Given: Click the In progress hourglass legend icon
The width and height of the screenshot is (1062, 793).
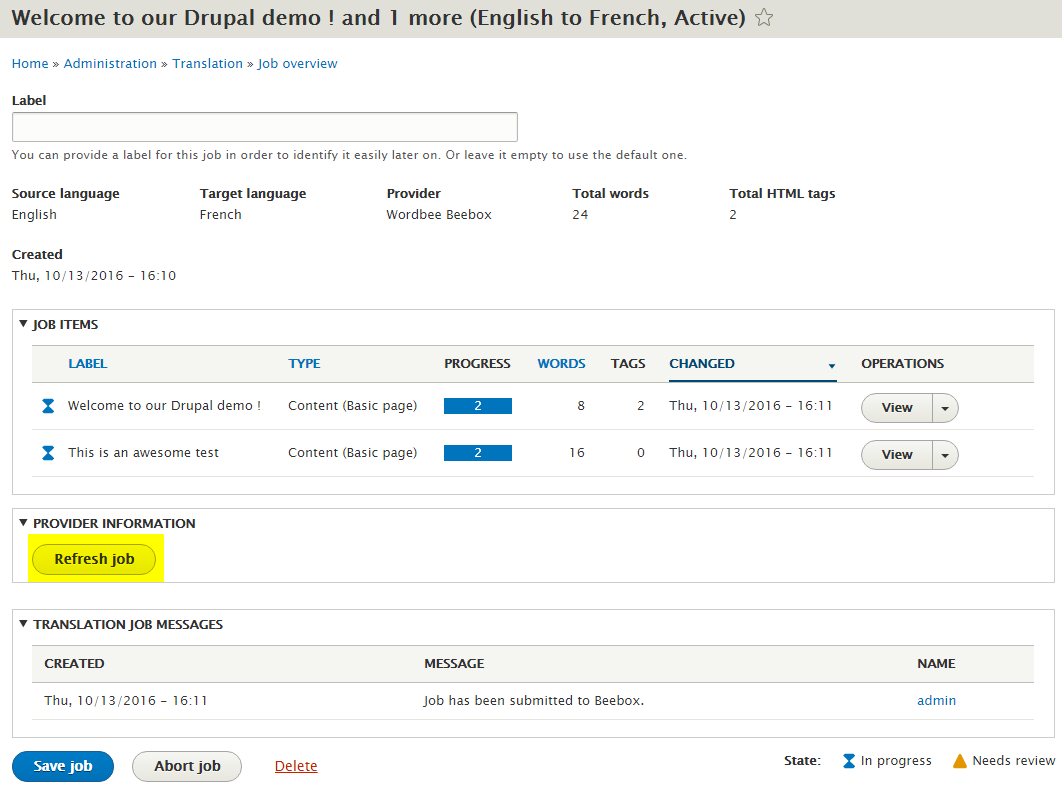Looking at the screenshot, I should coord(848,761).
